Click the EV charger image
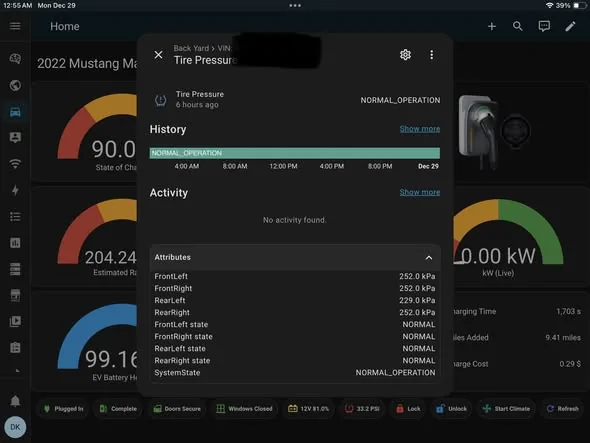This screenshot has width=590, height=443. click(x=494, y=132)
